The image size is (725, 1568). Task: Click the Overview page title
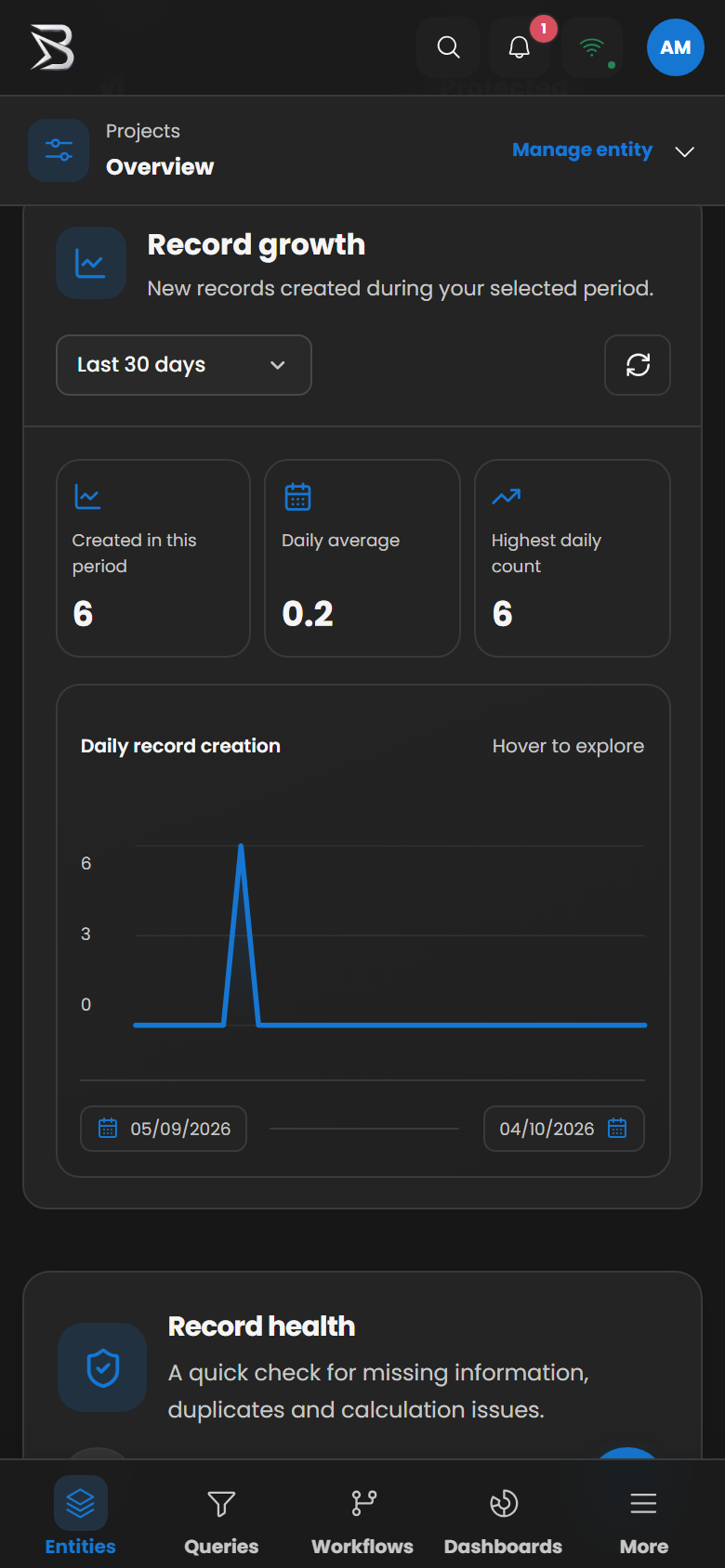[x=160, y=167]
